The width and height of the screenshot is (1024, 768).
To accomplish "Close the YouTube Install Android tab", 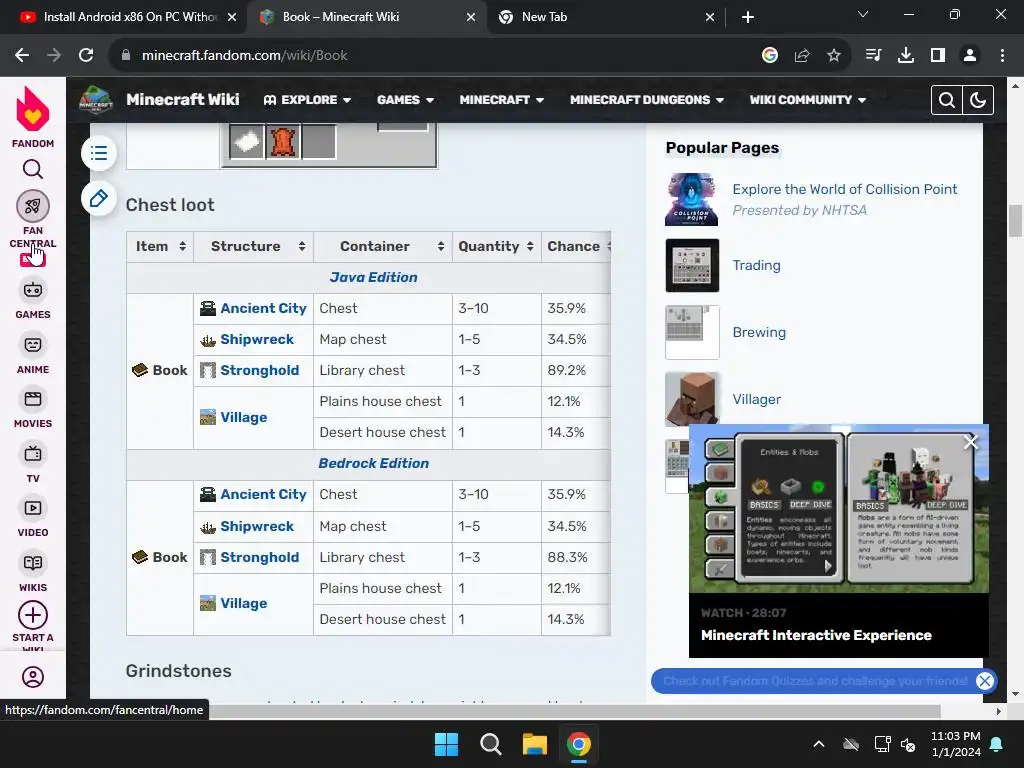I will click(x=232, y=17).
